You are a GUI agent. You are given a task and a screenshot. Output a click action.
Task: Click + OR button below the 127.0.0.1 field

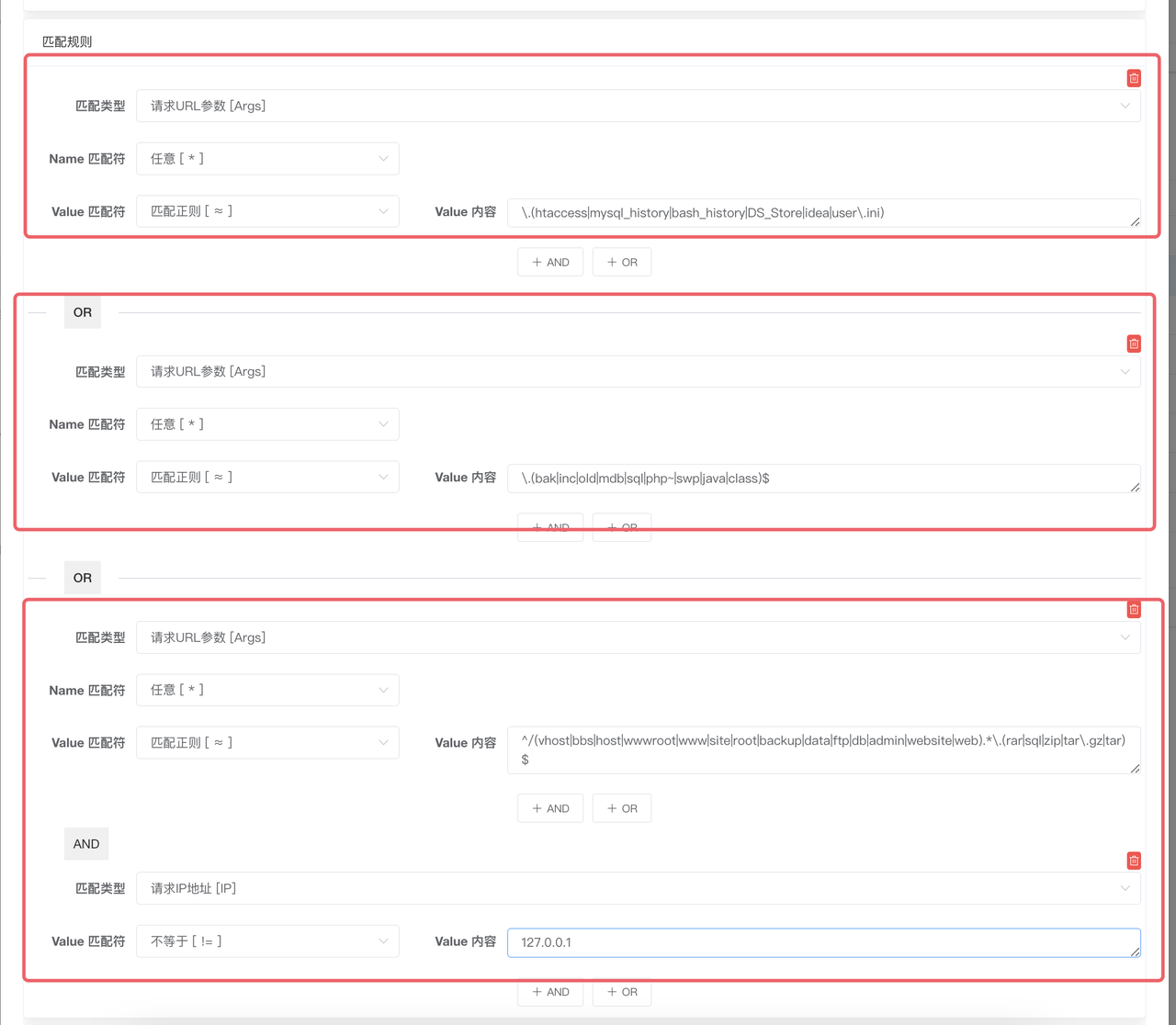[x=622, y=992]
